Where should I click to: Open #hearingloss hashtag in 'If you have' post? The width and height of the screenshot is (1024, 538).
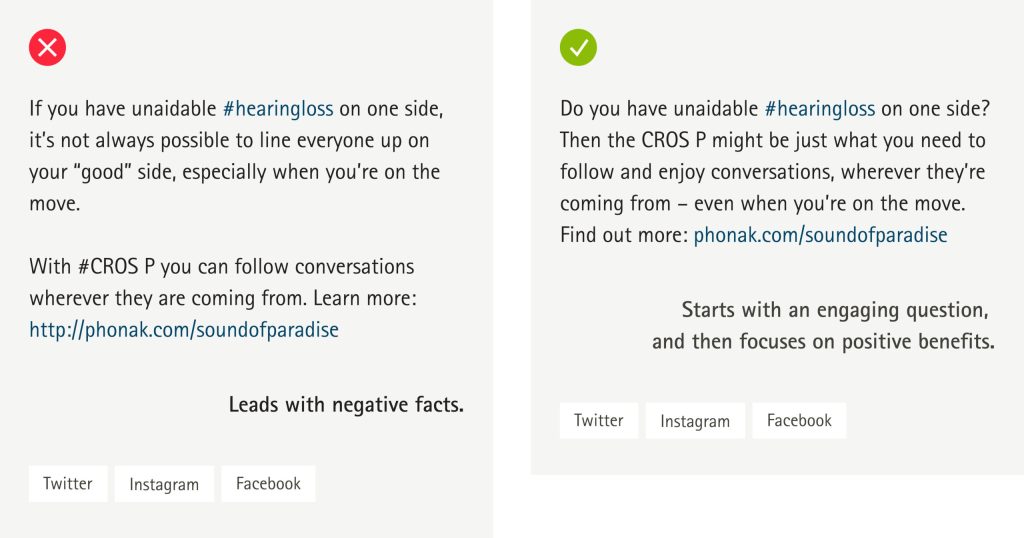[x=278, y=108]
